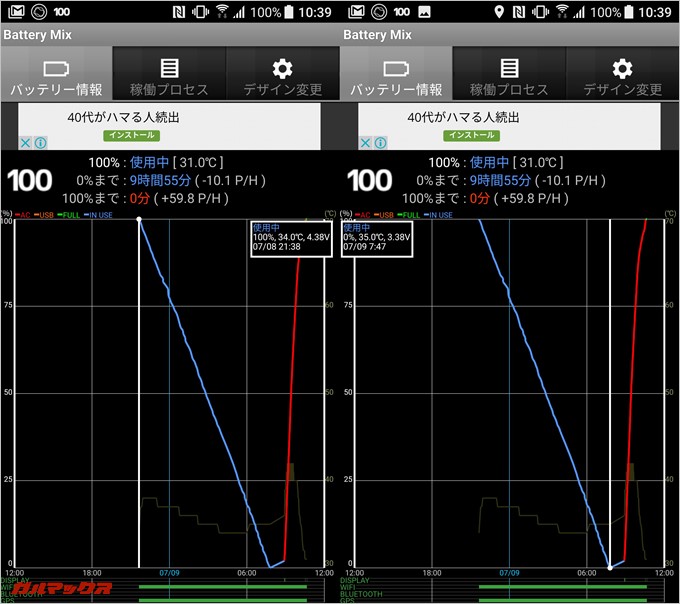The width and height of the screenshot is (680, 604).
Task: Open バッテリー情報 tab in left screenshot
Action: (x=56, y=76)
